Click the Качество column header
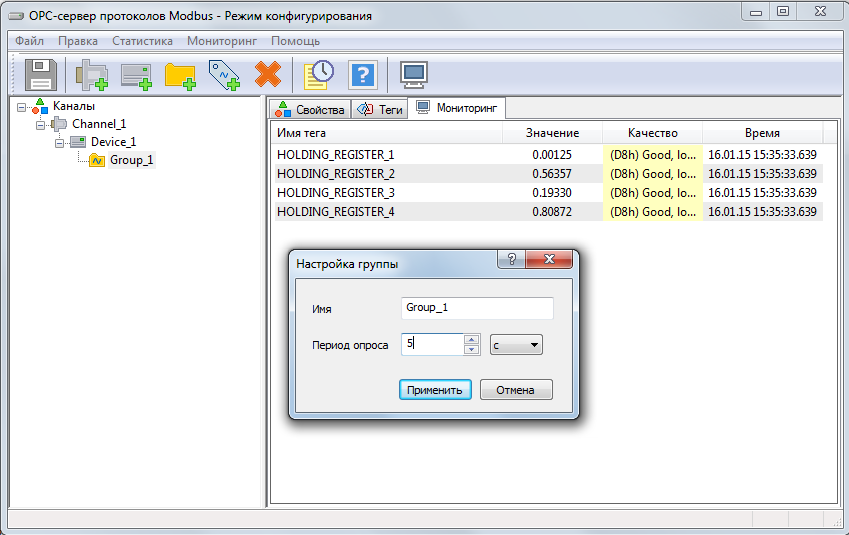The height and width of the screenshot is (535, 849). [652, 133]
